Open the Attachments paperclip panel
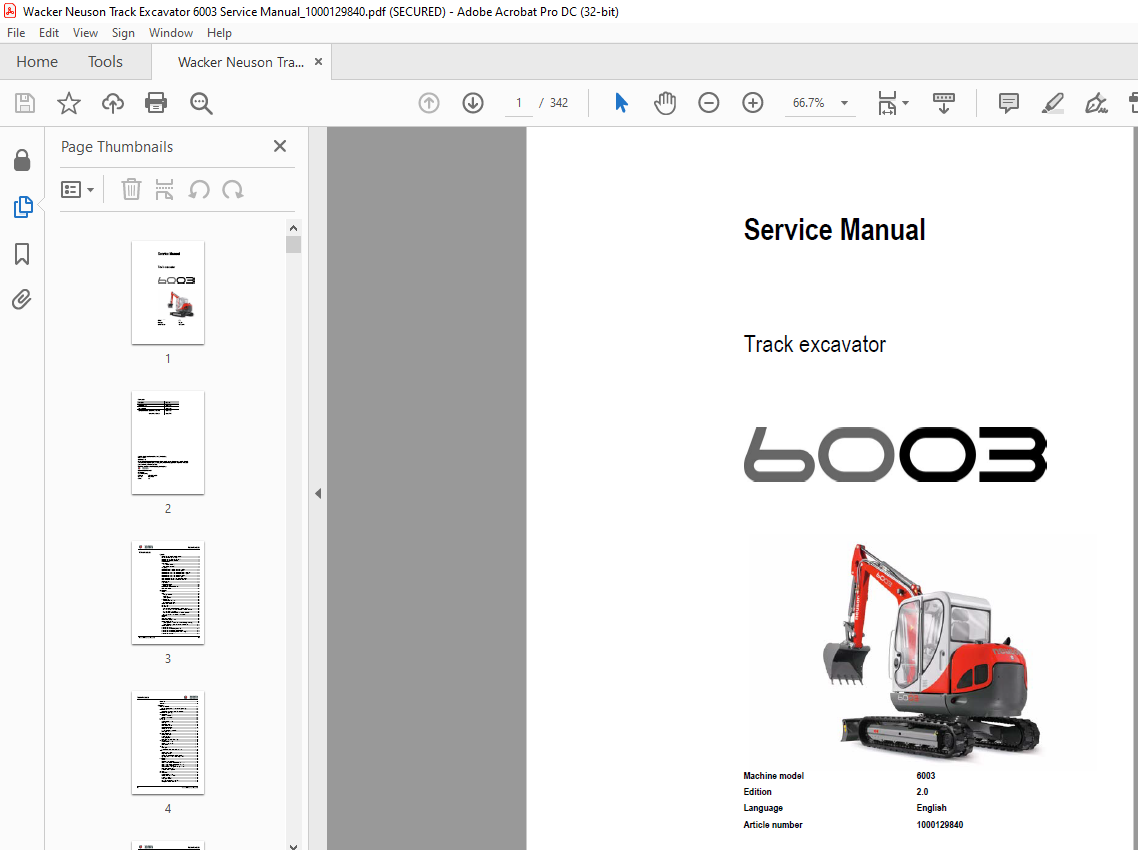Screen dimensions: 1138x850 point(22,299)
